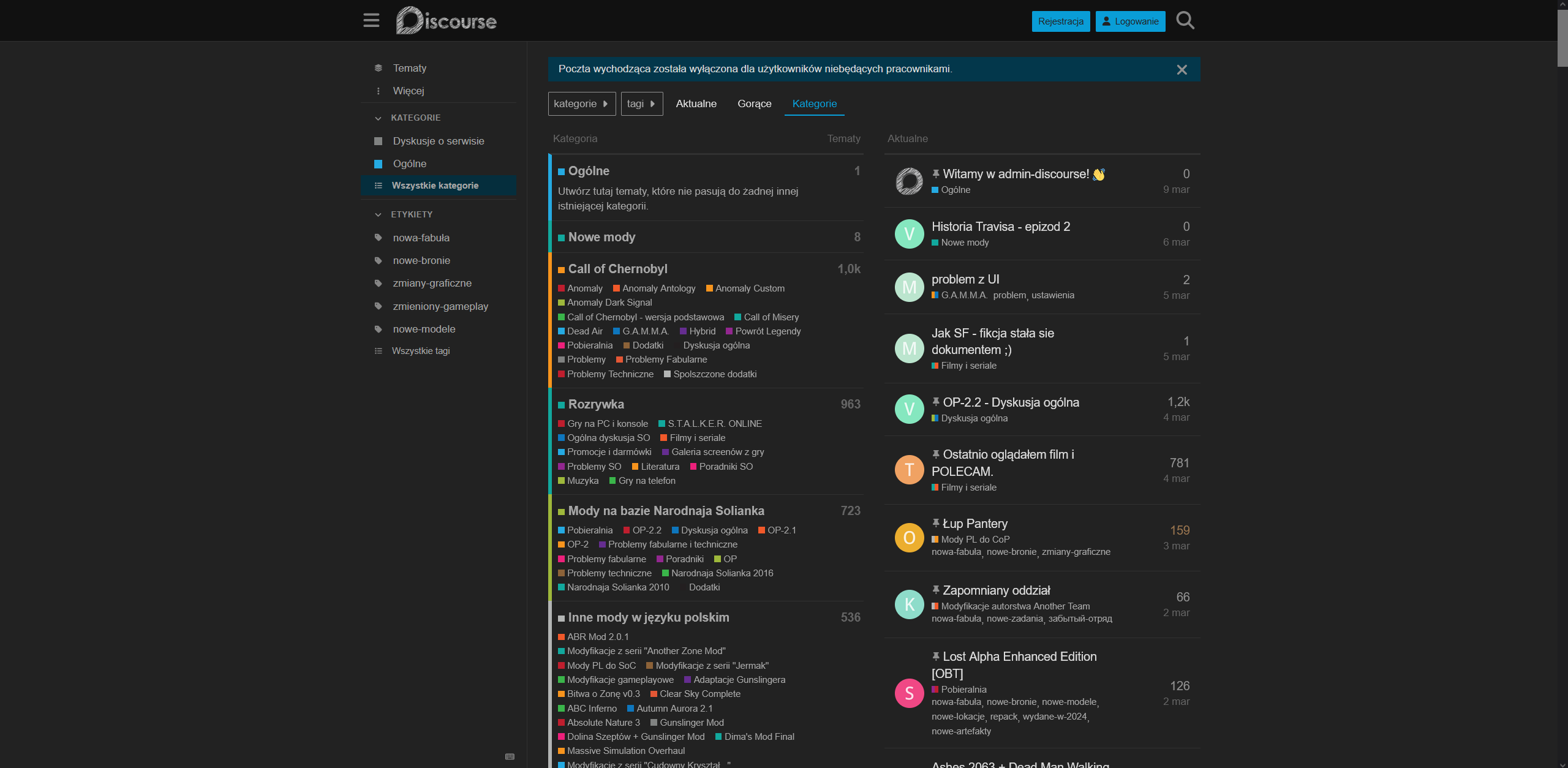
Task: Click the person icon on Logowanie button
Action: [1106, 21]
